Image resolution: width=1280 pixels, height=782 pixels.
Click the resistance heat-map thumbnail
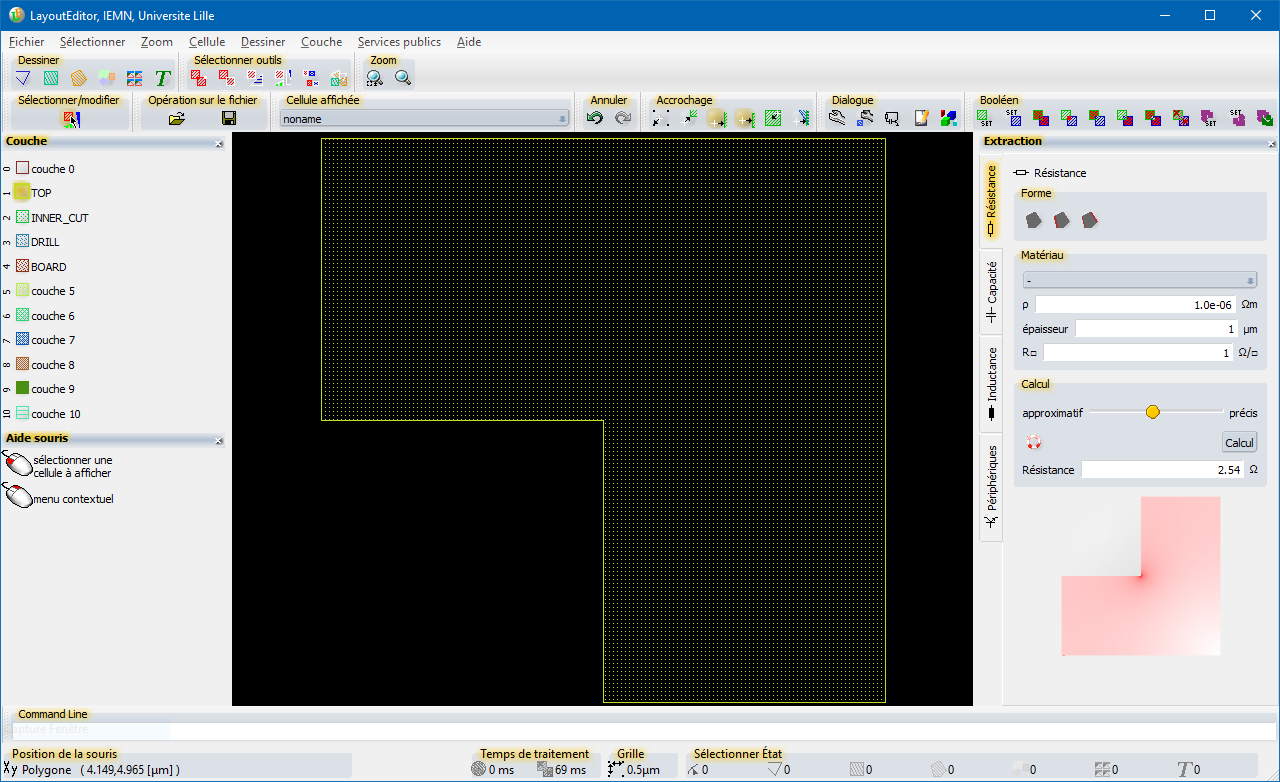coord(1141,576)
